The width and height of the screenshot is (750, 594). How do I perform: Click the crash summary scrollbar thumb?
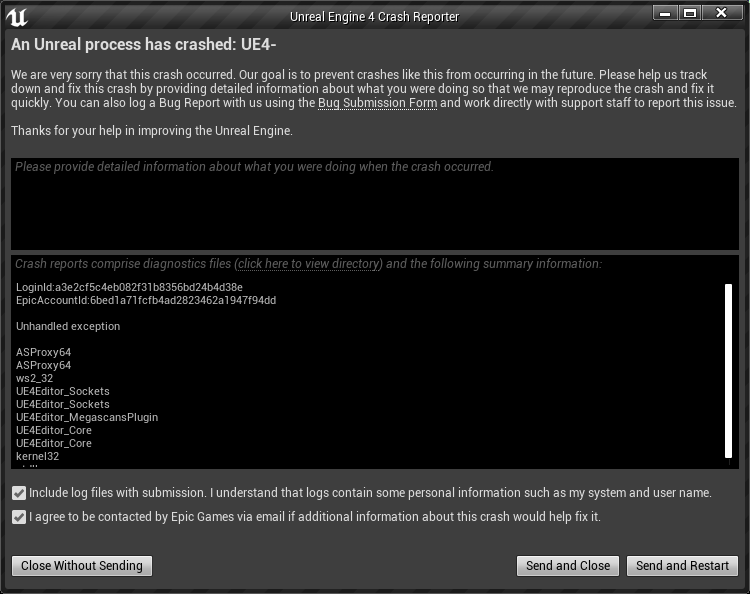point(728,371)
